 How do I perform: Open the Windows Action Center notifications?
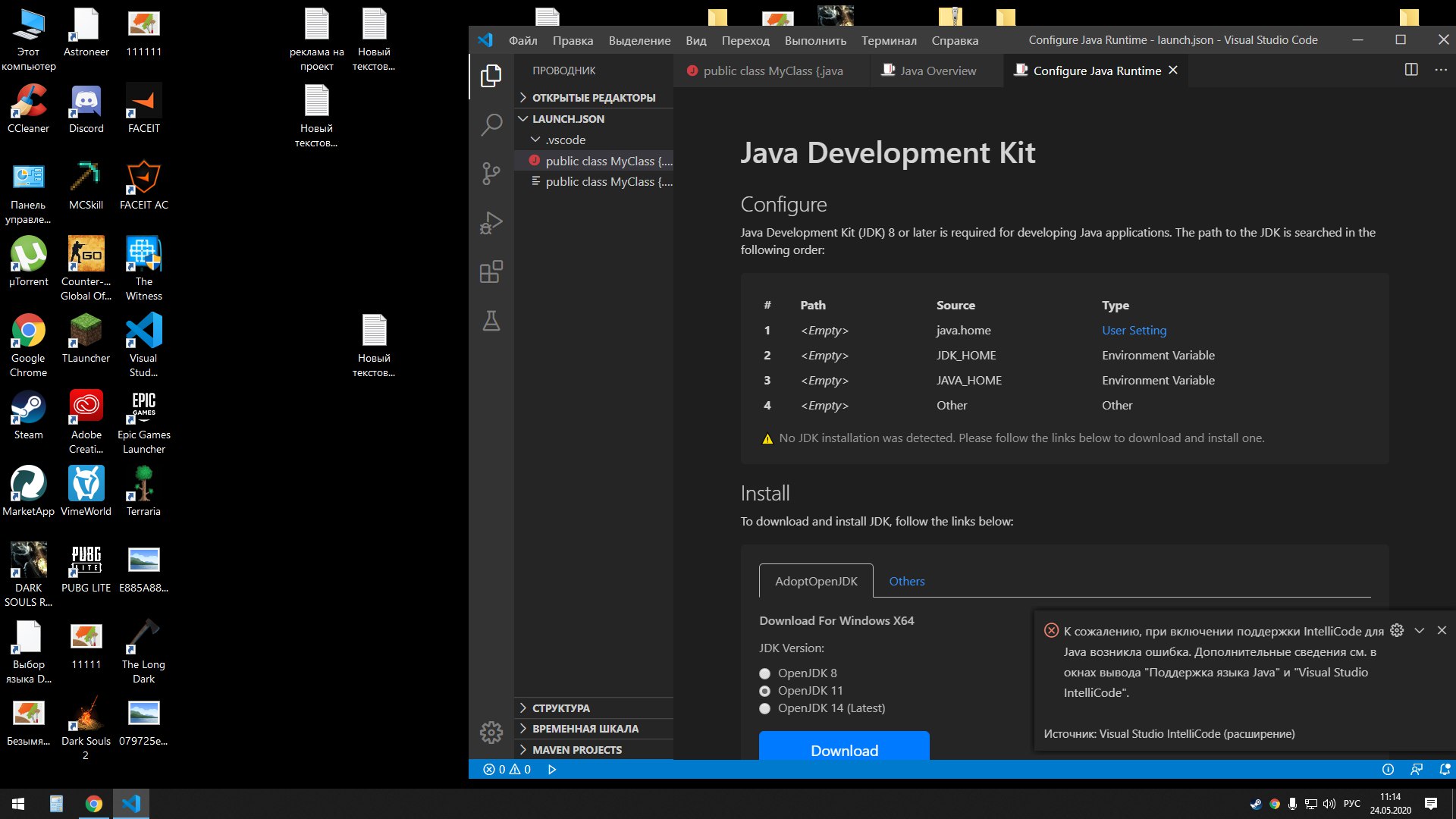pos(1431,804)
